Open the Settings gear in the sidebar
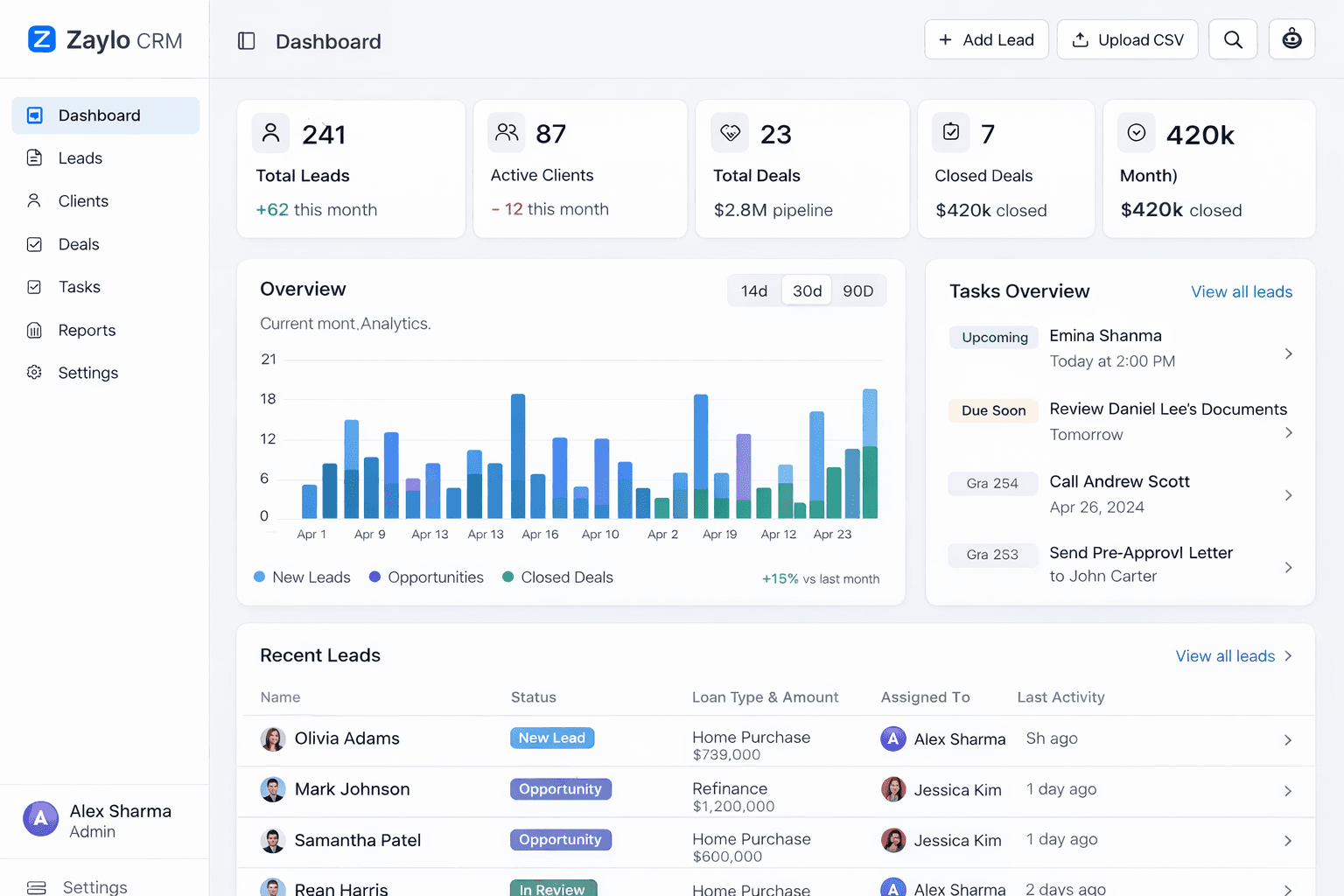 34,372
